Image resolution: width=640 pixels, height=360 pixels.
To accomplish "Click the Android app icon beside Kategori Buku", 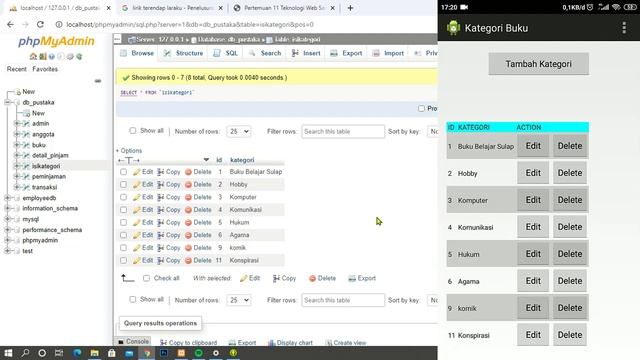I will [453, 28].
